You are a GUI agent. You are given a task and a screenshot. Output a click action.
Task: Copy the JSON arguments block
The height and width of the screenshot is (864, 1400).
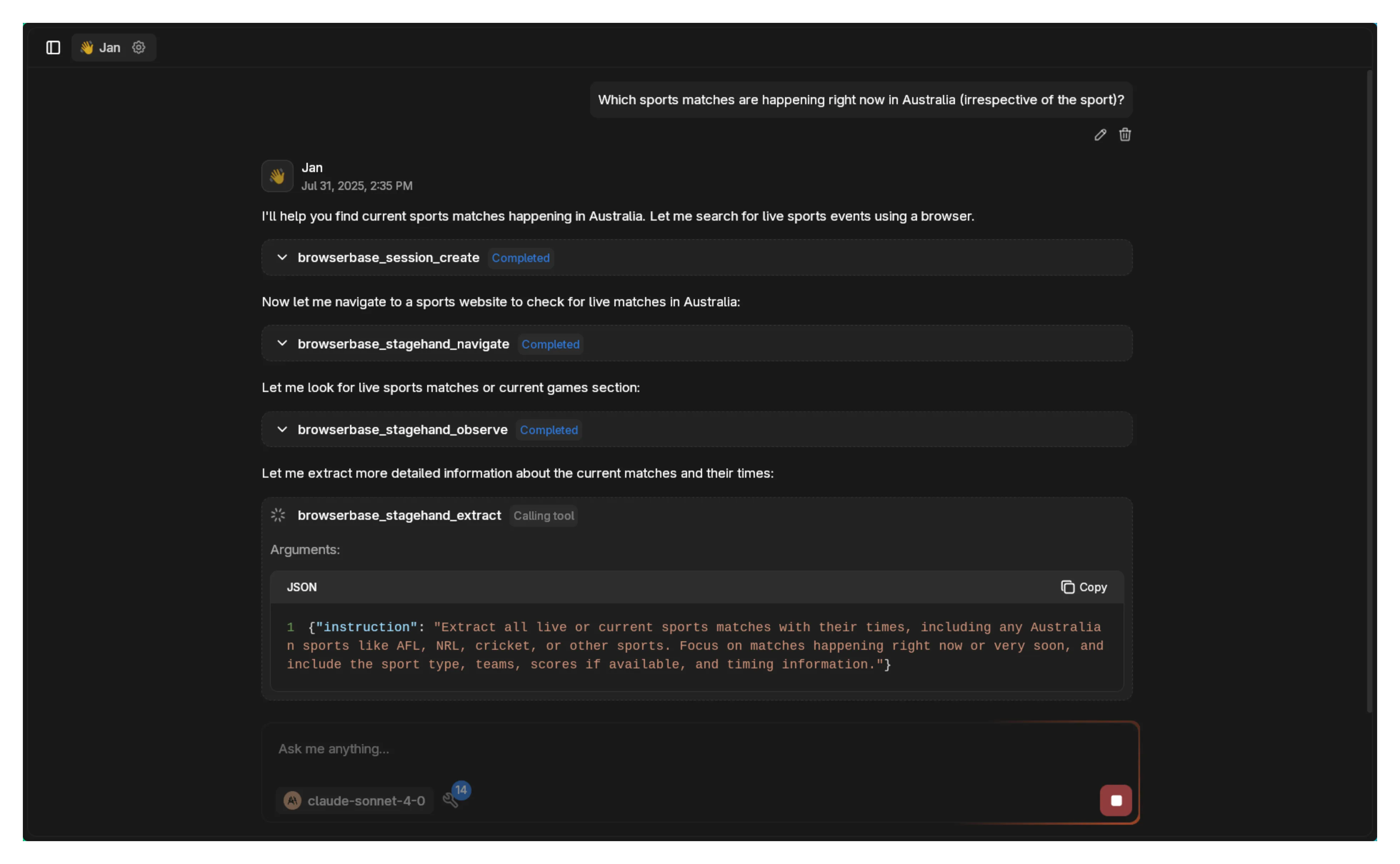(x=1084, y=587)
